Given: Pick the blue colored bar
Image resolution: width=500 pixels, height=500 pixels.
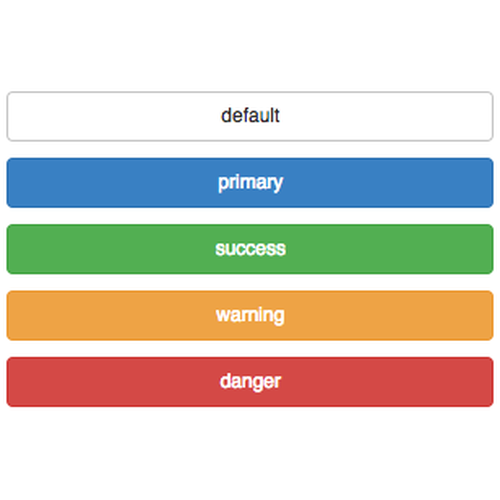Looking at the screenshot, I should (x=250, y=183).
